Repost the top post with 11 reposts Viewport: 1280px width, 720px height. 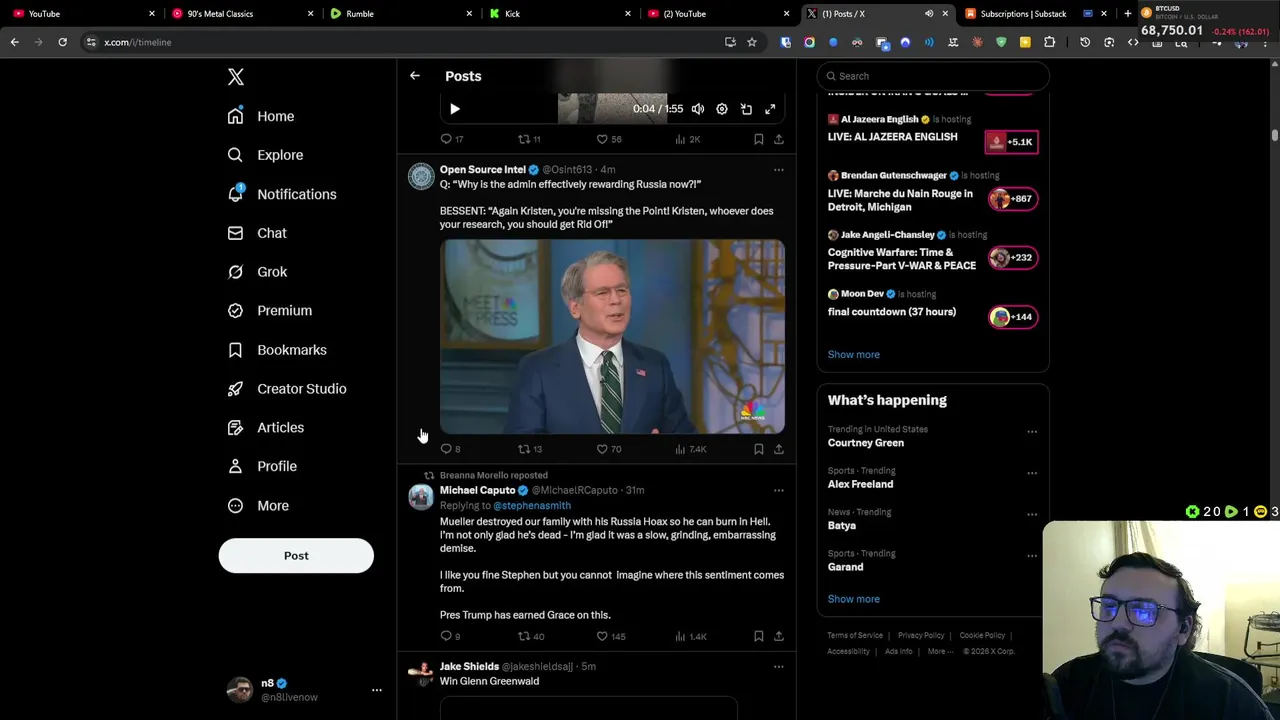[529, 139]
